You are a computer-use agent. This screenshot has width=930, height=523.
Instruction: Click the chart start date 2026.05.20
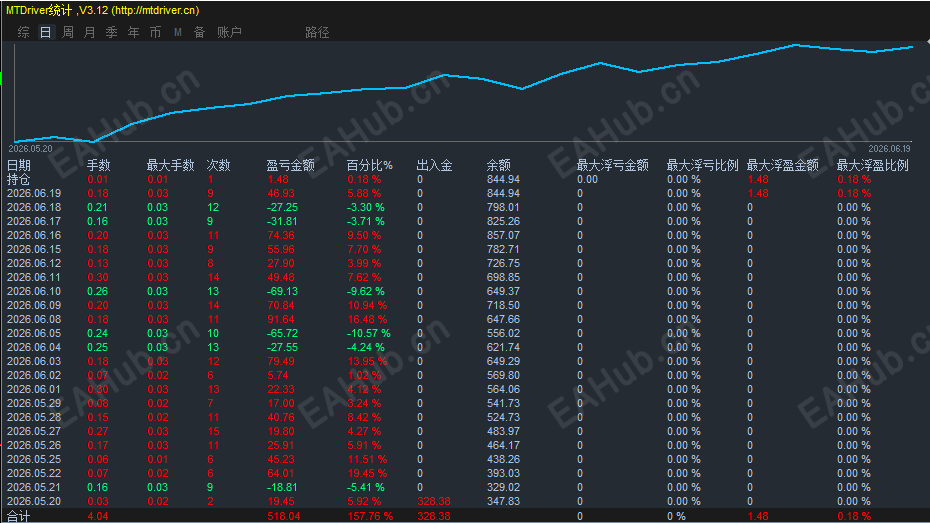[x=30, y=148]
